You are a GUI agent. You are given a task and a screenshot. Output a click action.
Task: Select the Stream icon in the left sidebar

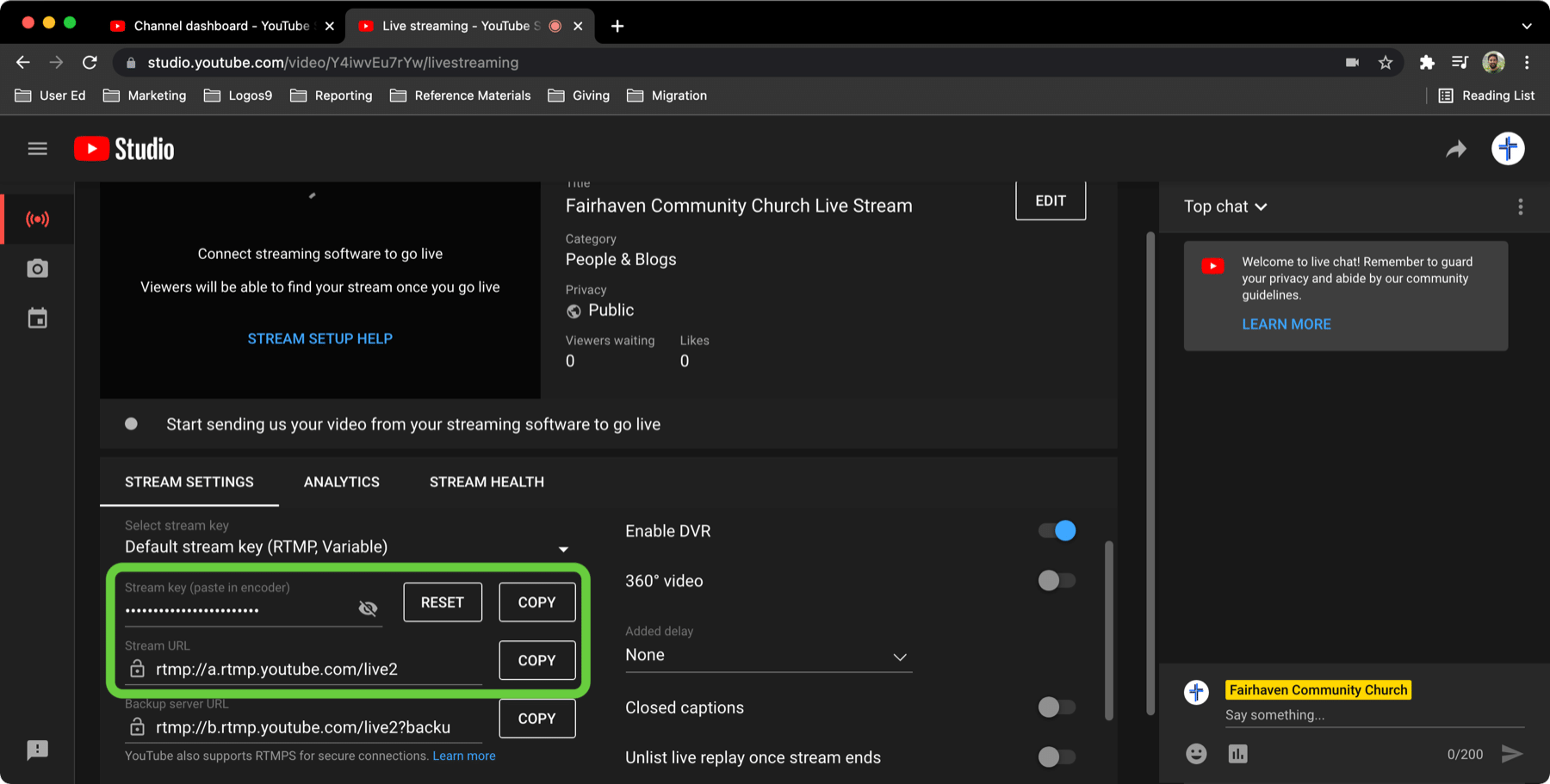pos(37,219)
